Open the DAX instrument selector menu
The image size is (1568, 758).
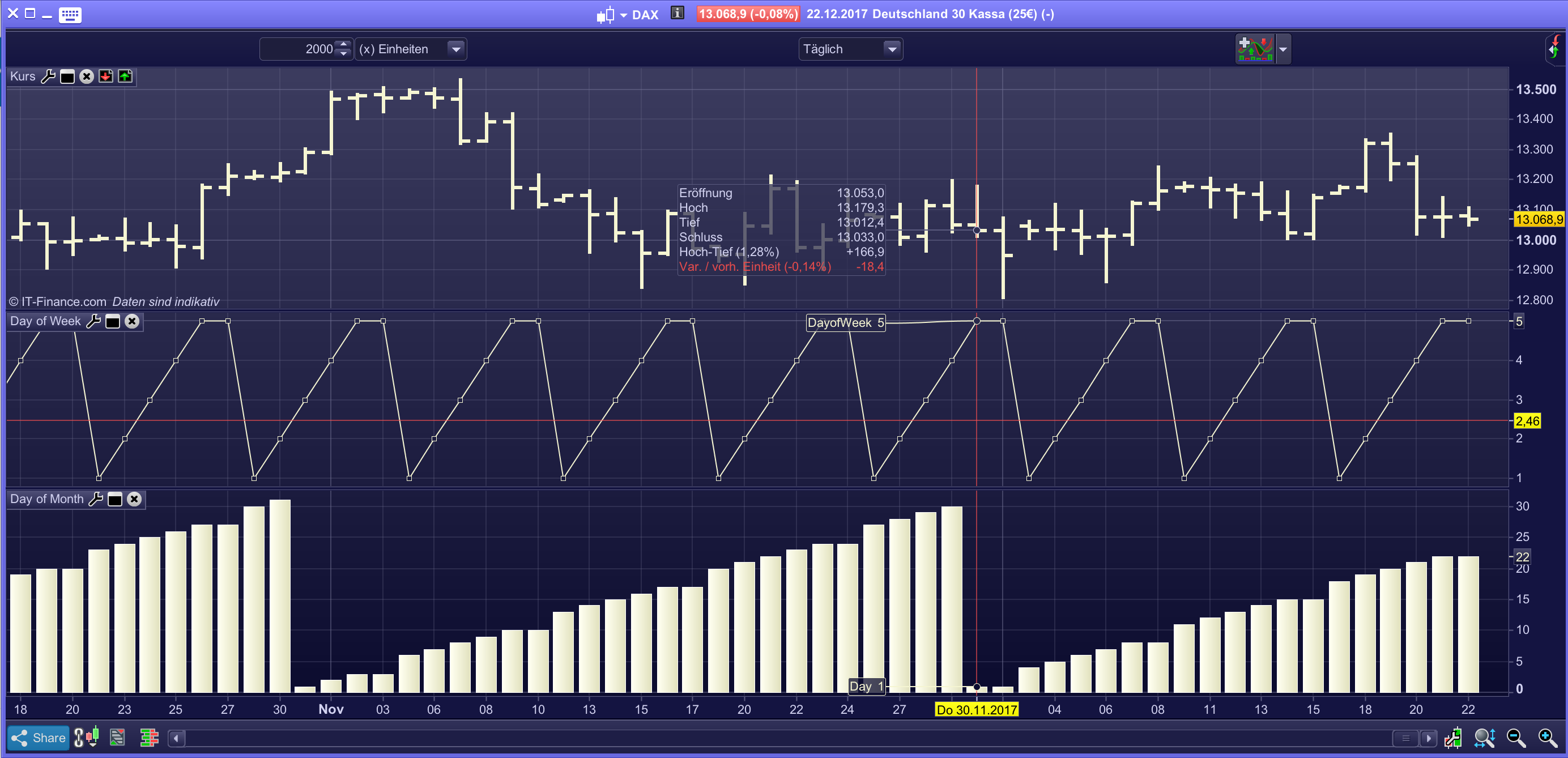[645, 15]
